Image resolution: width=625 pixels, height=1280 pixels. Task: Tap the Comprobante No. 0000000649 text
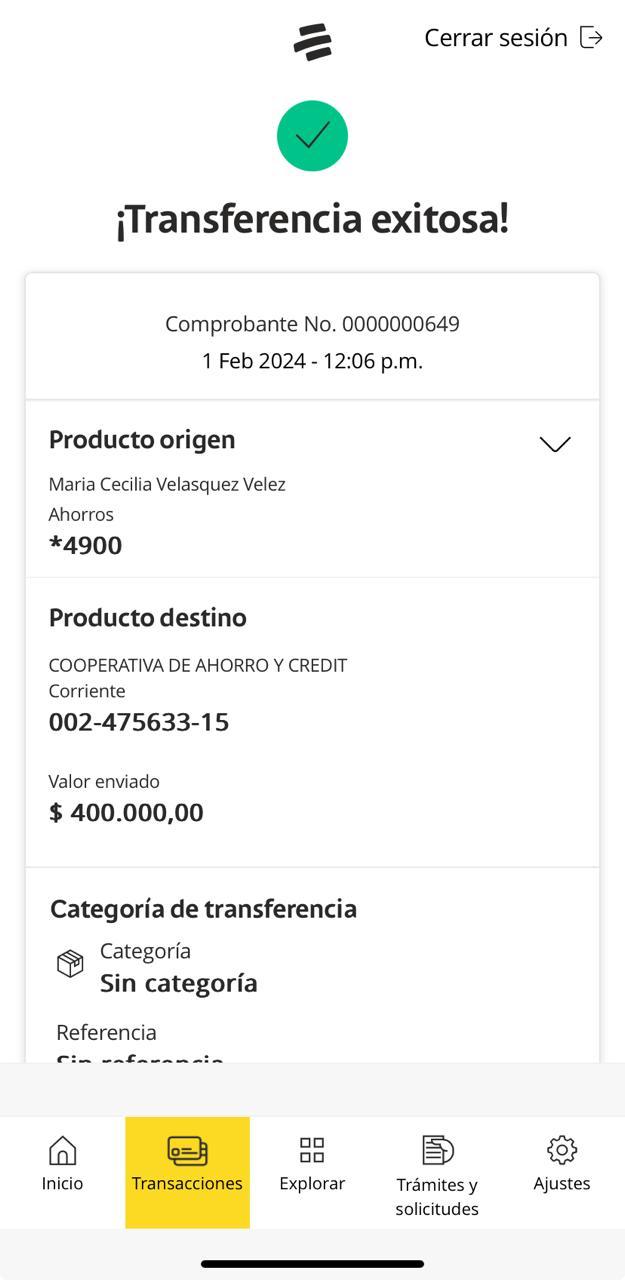pyautogui.click(x=312, y=324)
